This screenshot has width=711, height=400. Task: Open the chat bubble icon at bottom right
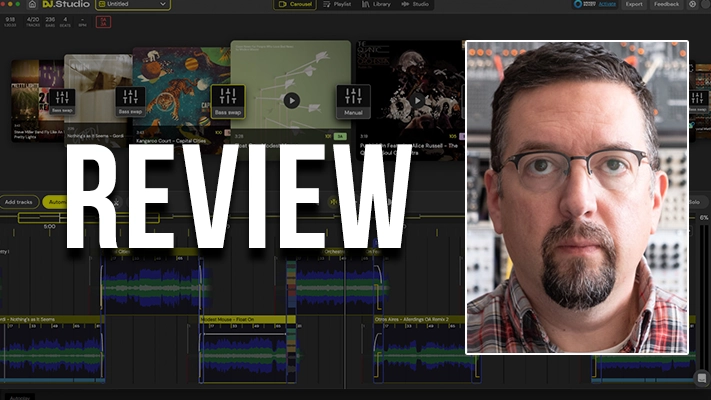[703, 377]
